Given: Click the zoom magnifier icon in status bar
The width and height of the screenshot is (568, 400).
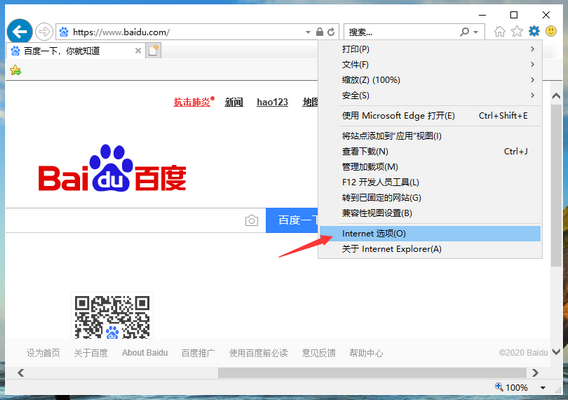Looking at the screenshot, I should [x=499, y=387].
